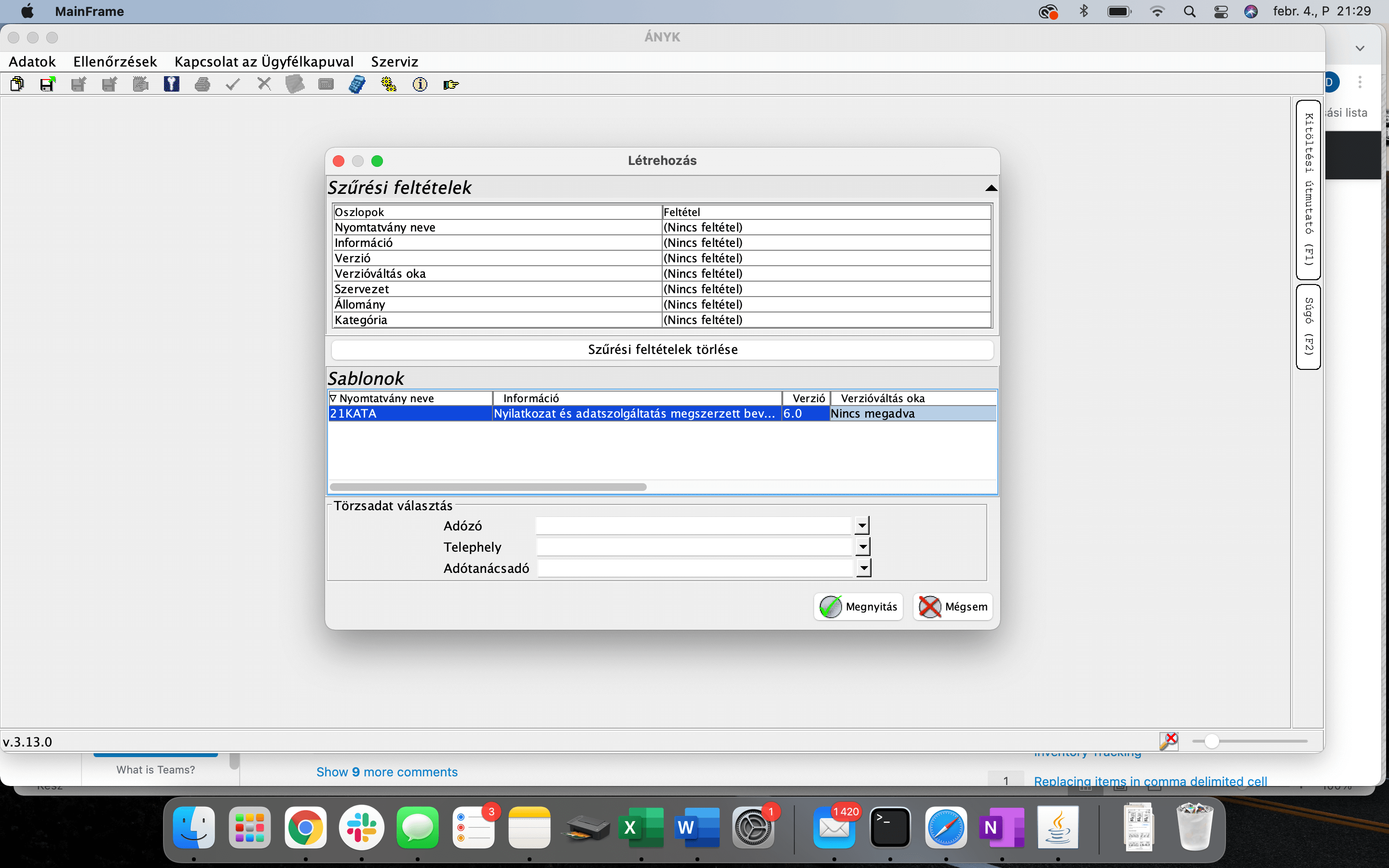Open settings via yellow gears icon
The image size is (1389, 868).
point(389,84)
